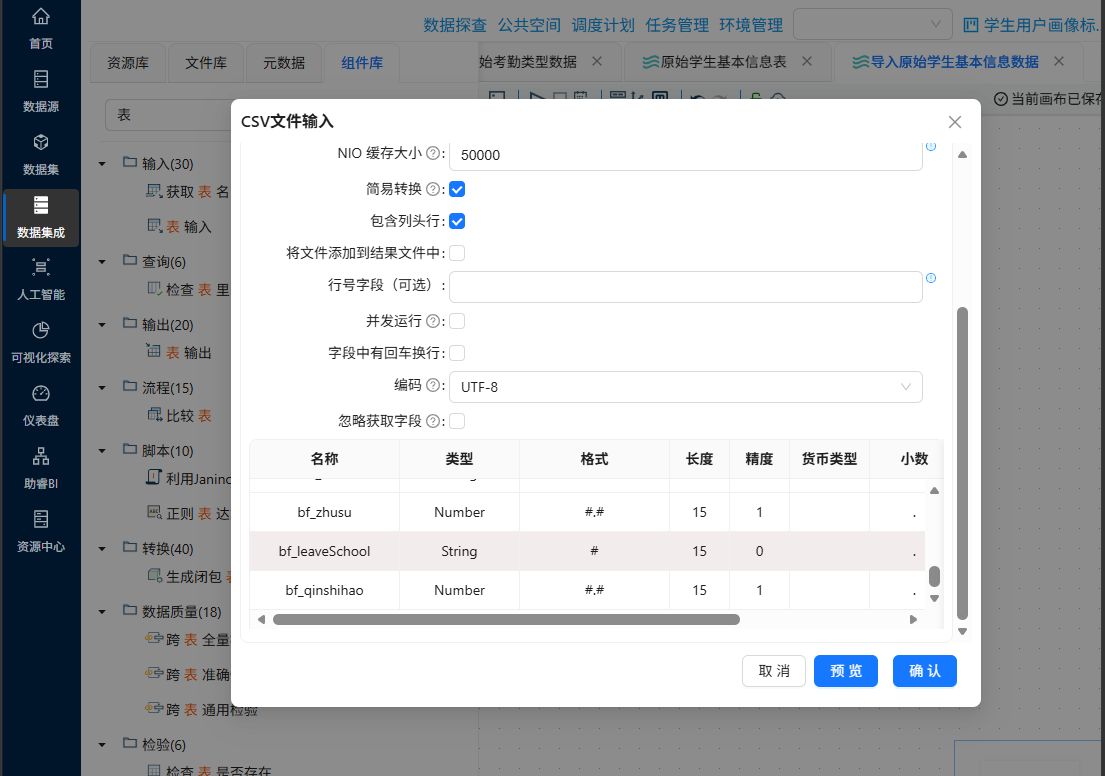Open the 编码 UTF-8 dropdown
1105x776 pixels.
click(686, 387)
